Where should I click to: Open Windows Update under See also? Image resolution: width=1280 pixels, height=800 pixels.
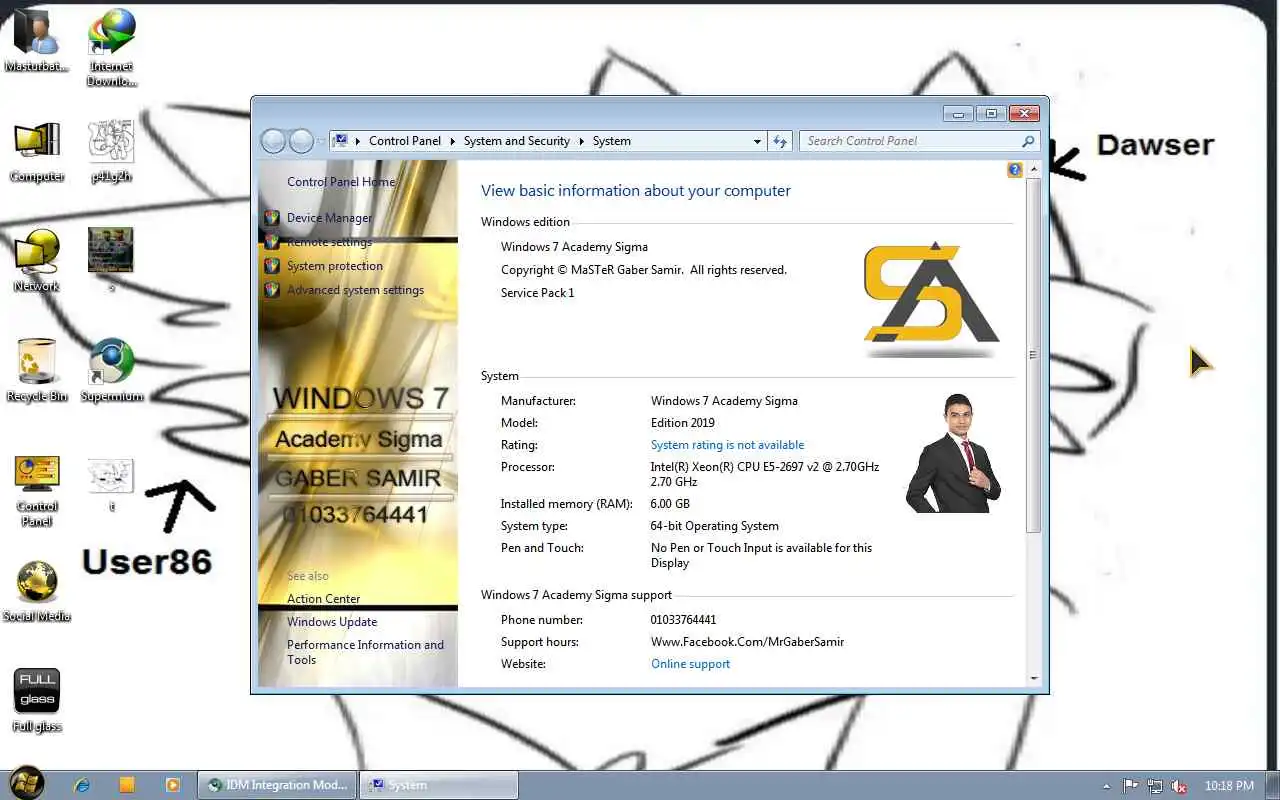(x=332, y=622)
